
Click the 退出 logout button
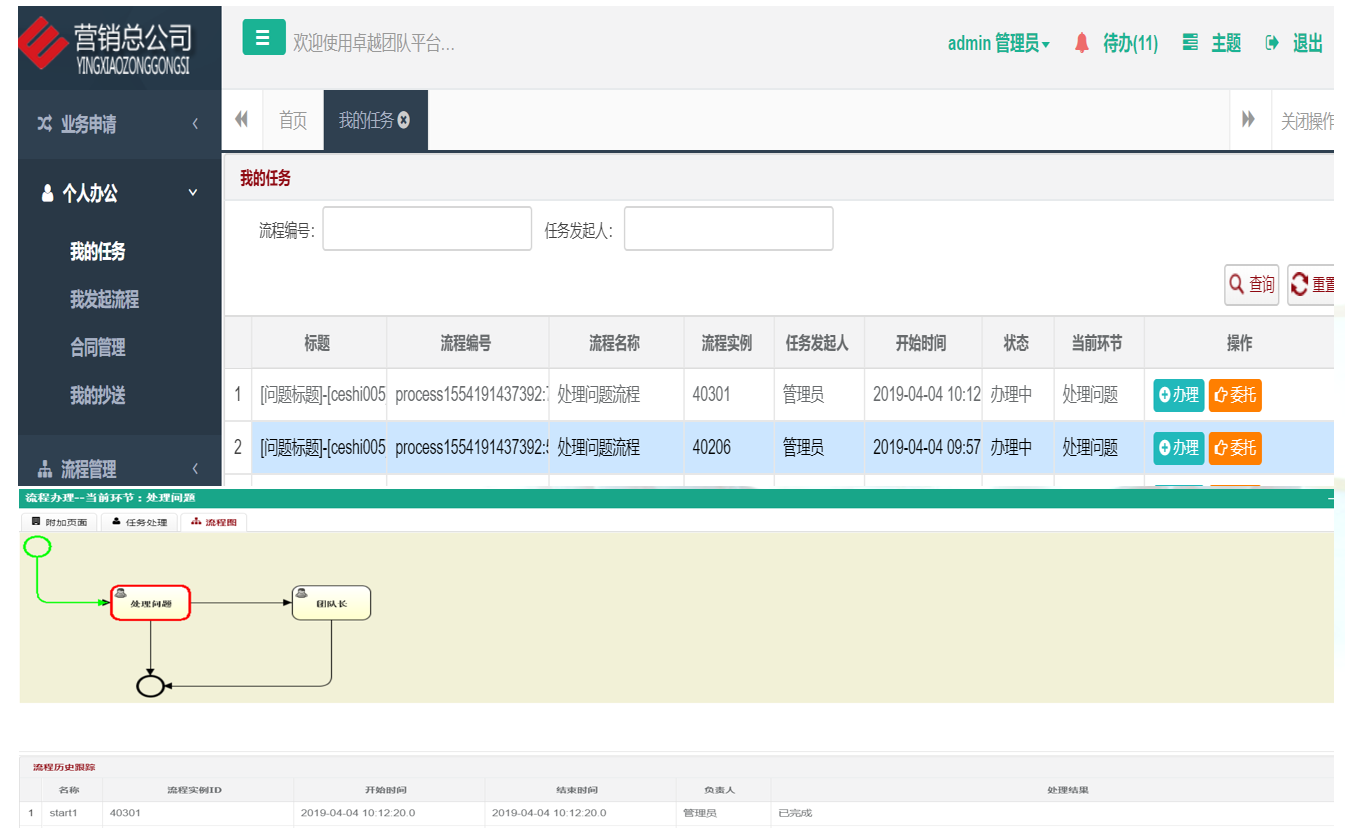(1295, 43)
